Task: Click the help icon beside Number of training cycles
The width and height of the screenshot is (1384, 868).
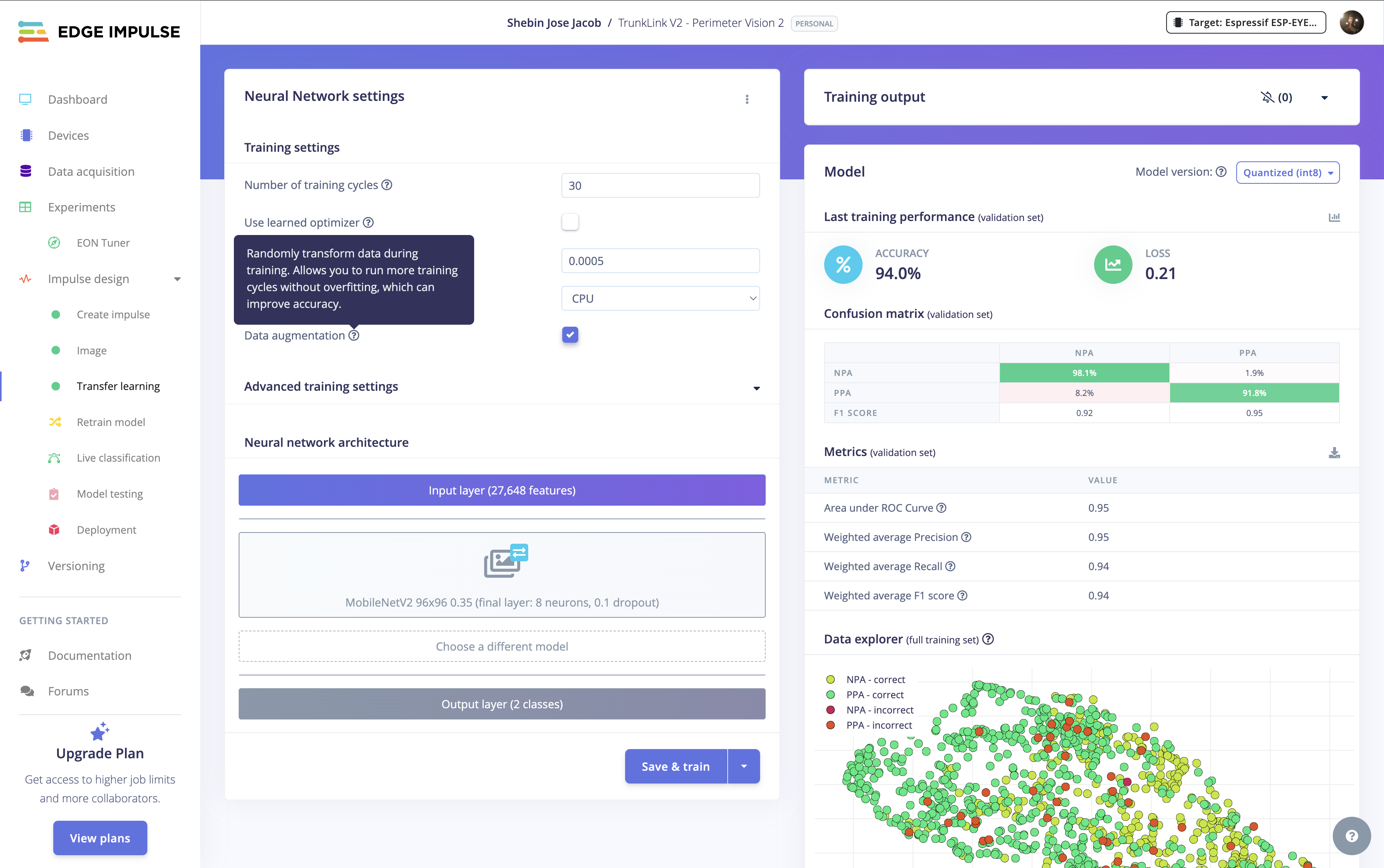Action: 387,185
